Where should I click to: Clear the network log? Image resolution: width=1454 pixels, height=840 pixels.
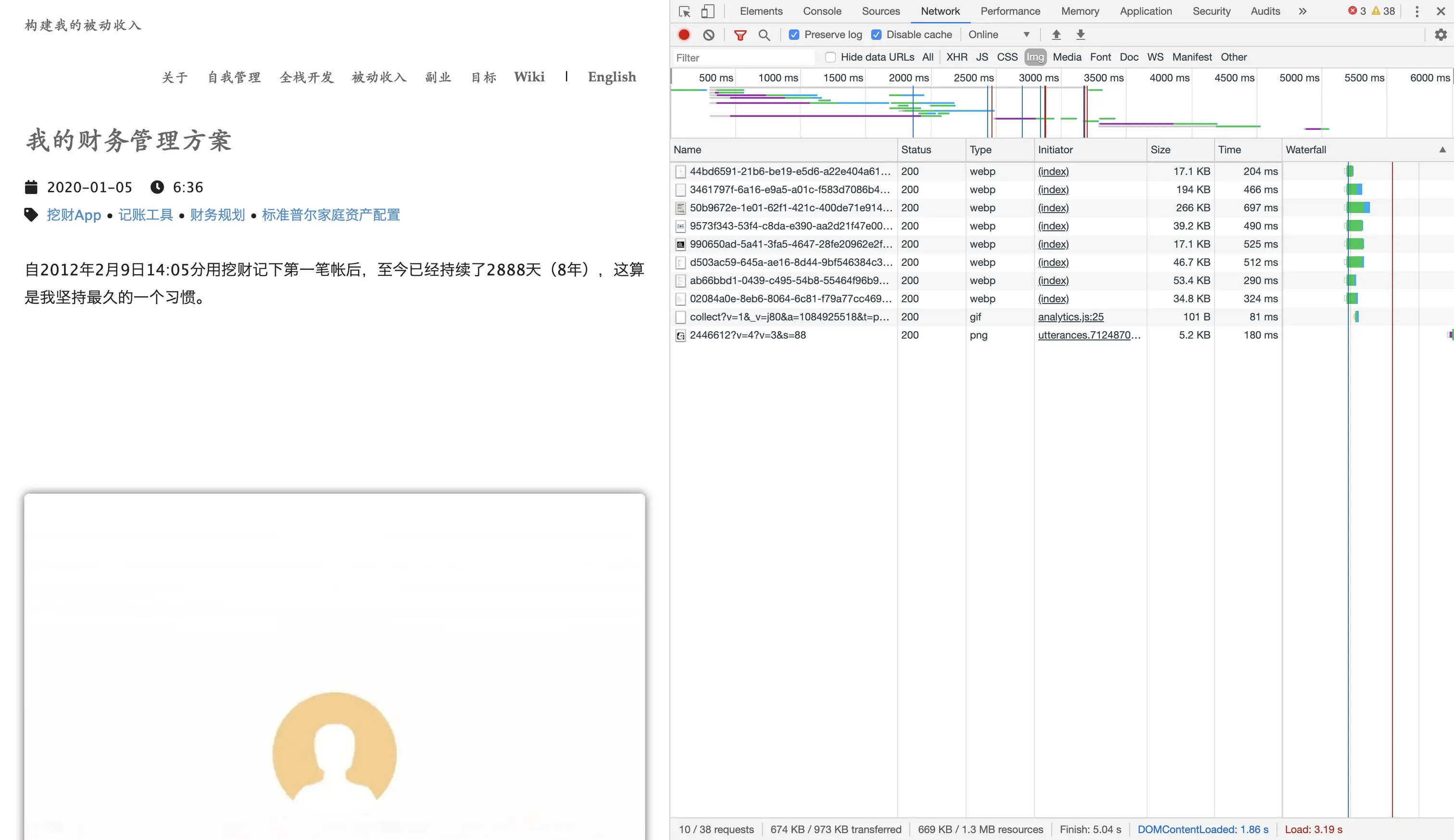point(709,35)
